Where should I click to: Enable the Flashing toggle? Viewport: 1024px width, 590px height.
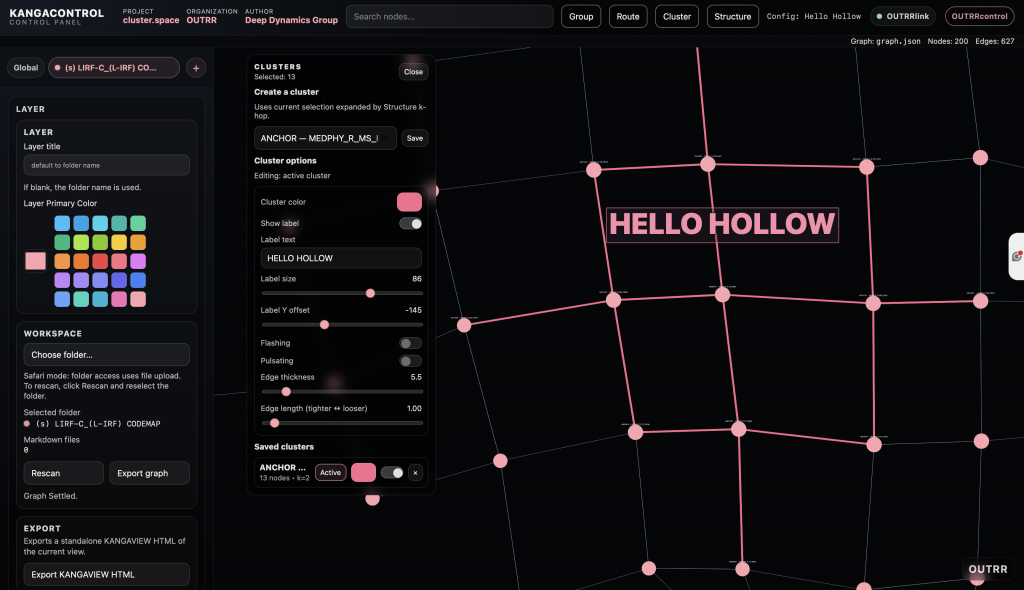coord(410,343)
